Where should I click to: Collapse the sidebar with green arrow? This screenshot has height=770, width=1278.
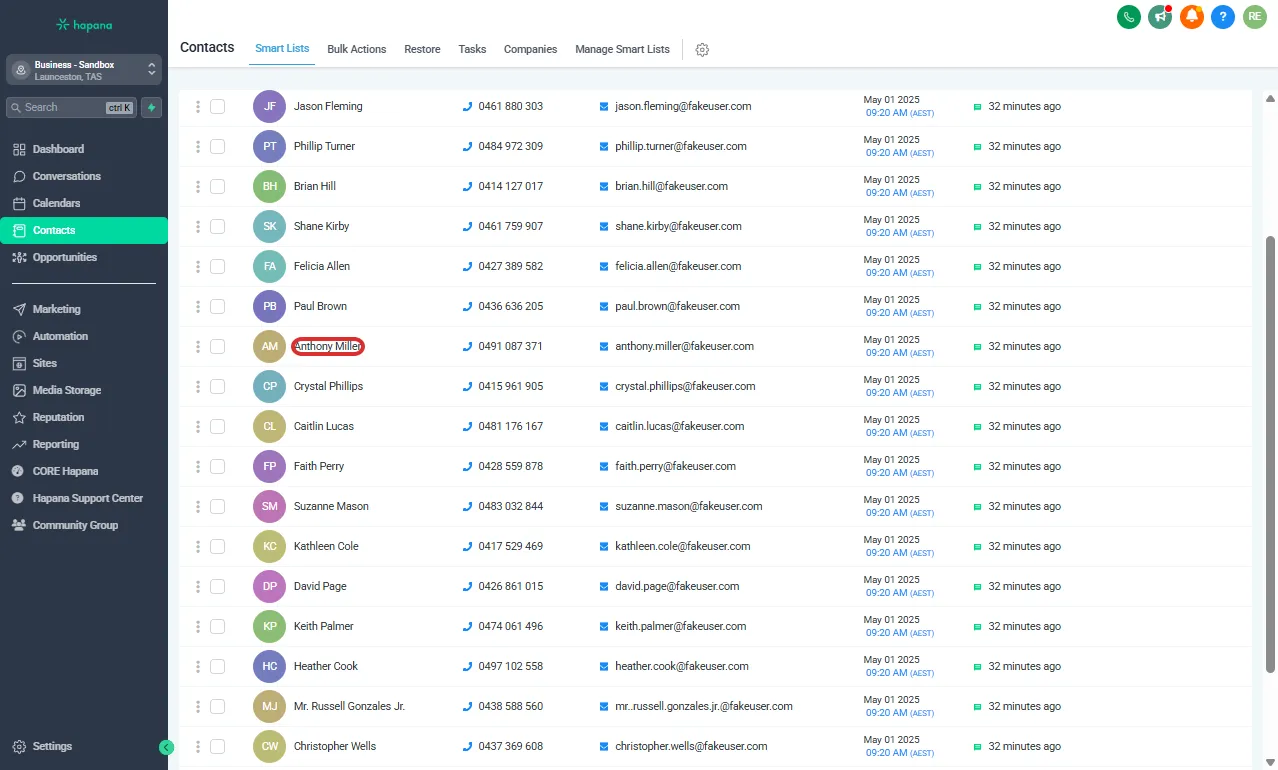pyautogui.click(x=166, y=747)
